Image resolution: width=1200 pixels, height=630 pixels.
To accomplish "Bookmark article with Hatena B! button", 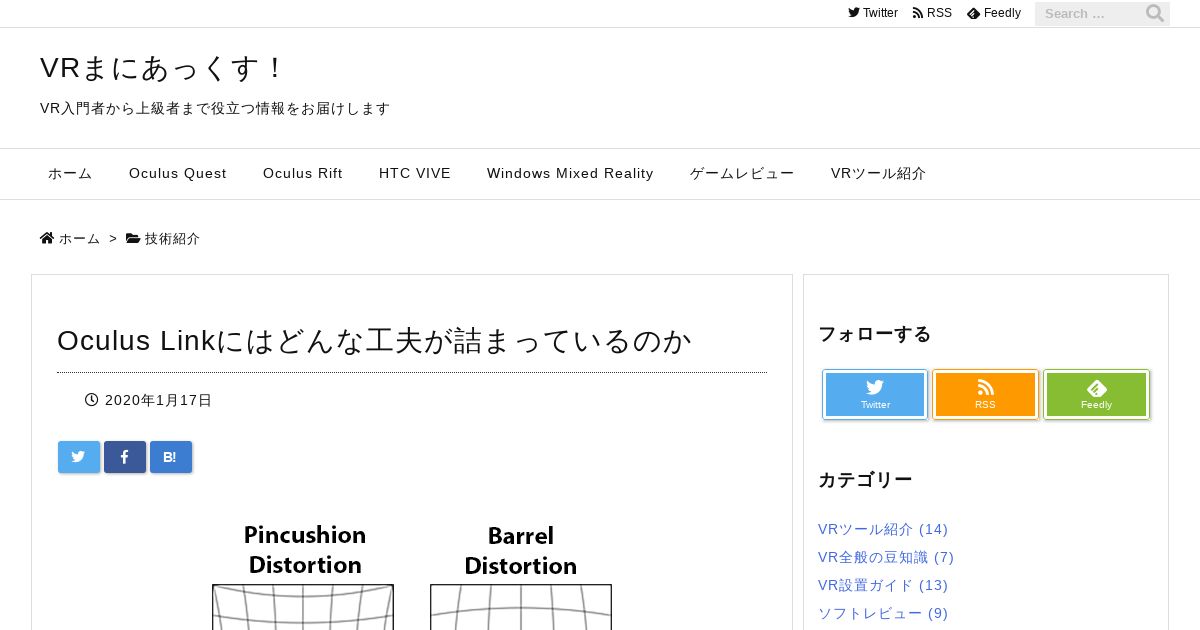I will pyautogui.click(x=171, y=457).
